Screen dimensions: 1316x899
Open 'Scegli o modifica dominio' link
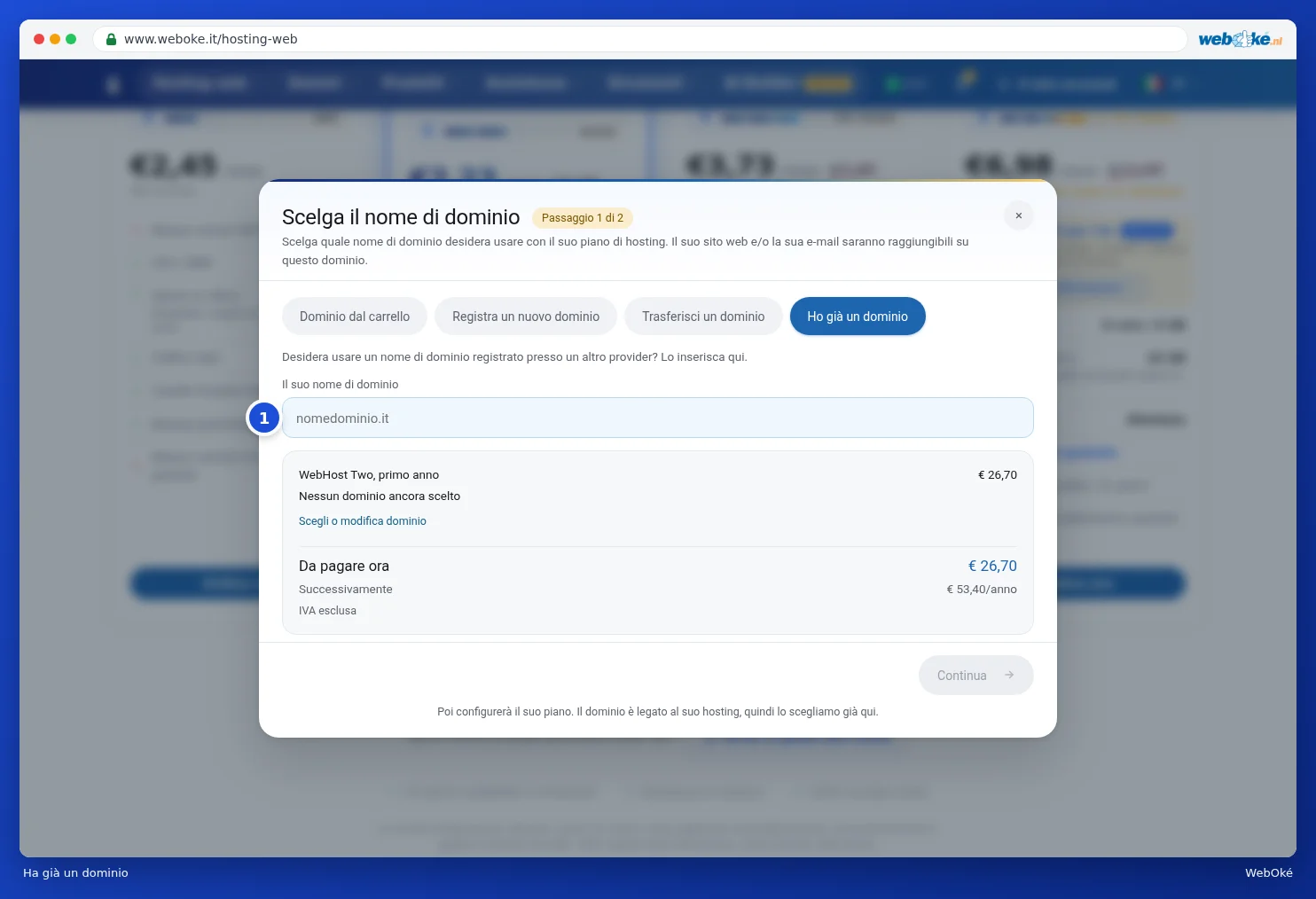click(363, 521)
